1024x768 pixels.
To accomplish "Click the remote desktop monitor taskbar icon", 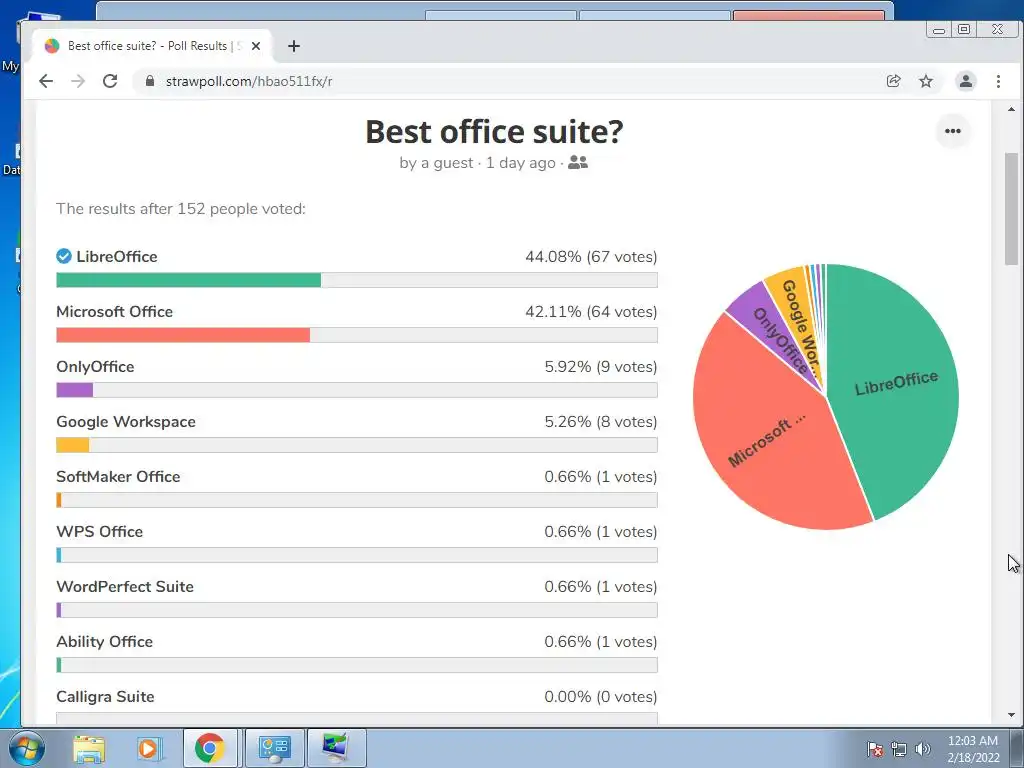I will point(336,748).
